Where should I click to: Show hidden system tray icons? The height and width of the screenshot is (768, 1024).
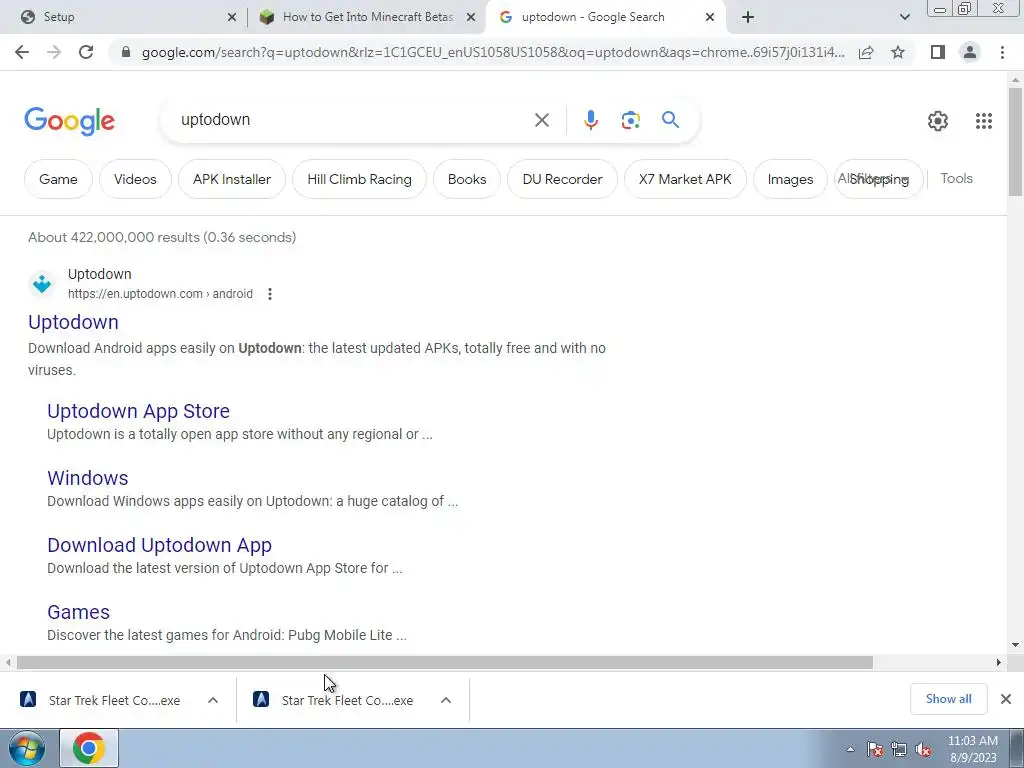[850, 750]
